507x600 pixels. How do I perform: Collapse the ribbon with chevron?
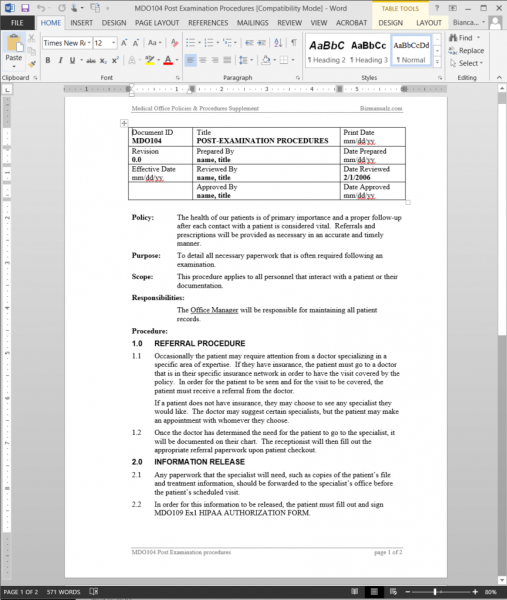coord(499,78)
